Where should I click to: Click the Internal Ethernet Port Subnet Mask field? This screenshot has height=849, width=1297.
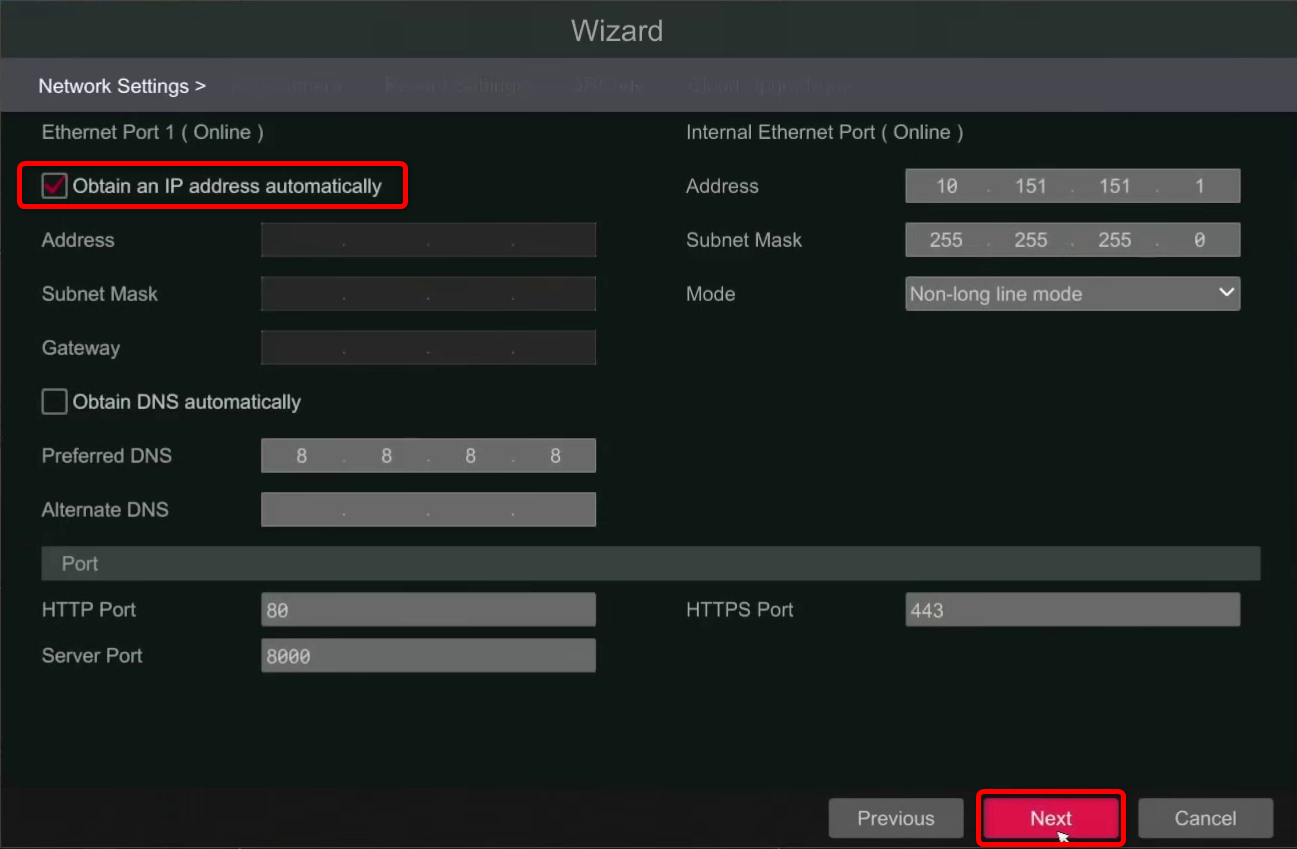[x=1072, y=240]
